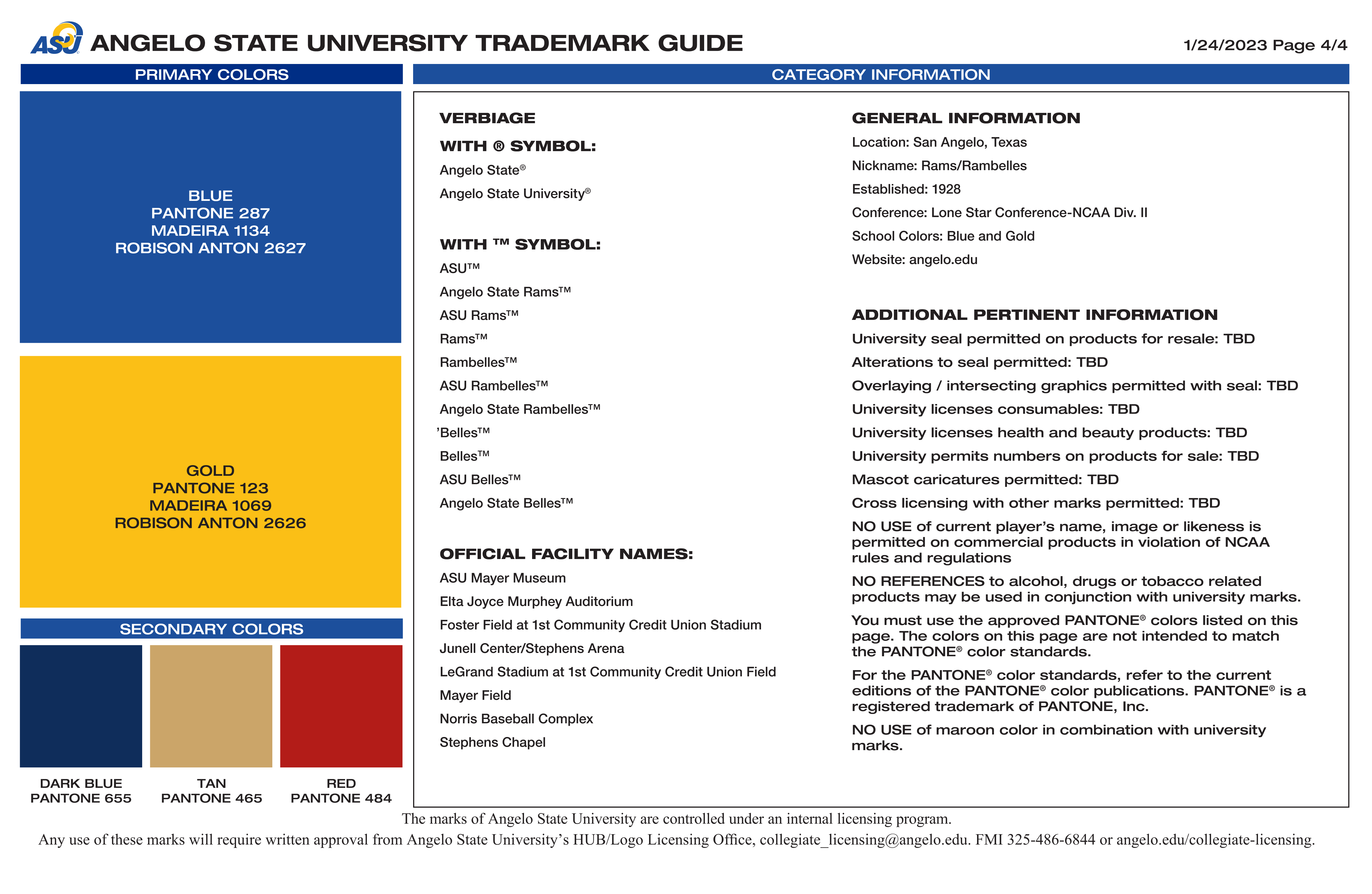Click 'Cross licensing with other marks permitted' line

[x=1036, y=503]
